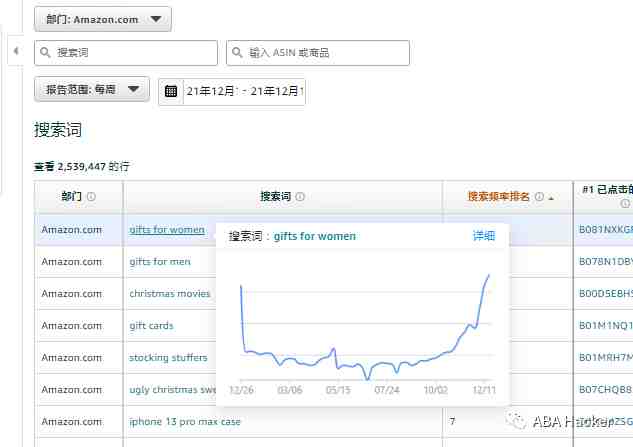Open the gift cards search term
The image size is (633, 447).
tap(151, 325)
